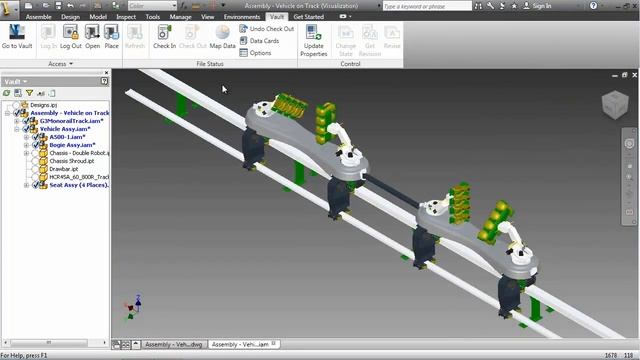Screen dimensions: 640x360
Task: Expand the Chassis - Double Robot node
Action: (x=27, y=153)
